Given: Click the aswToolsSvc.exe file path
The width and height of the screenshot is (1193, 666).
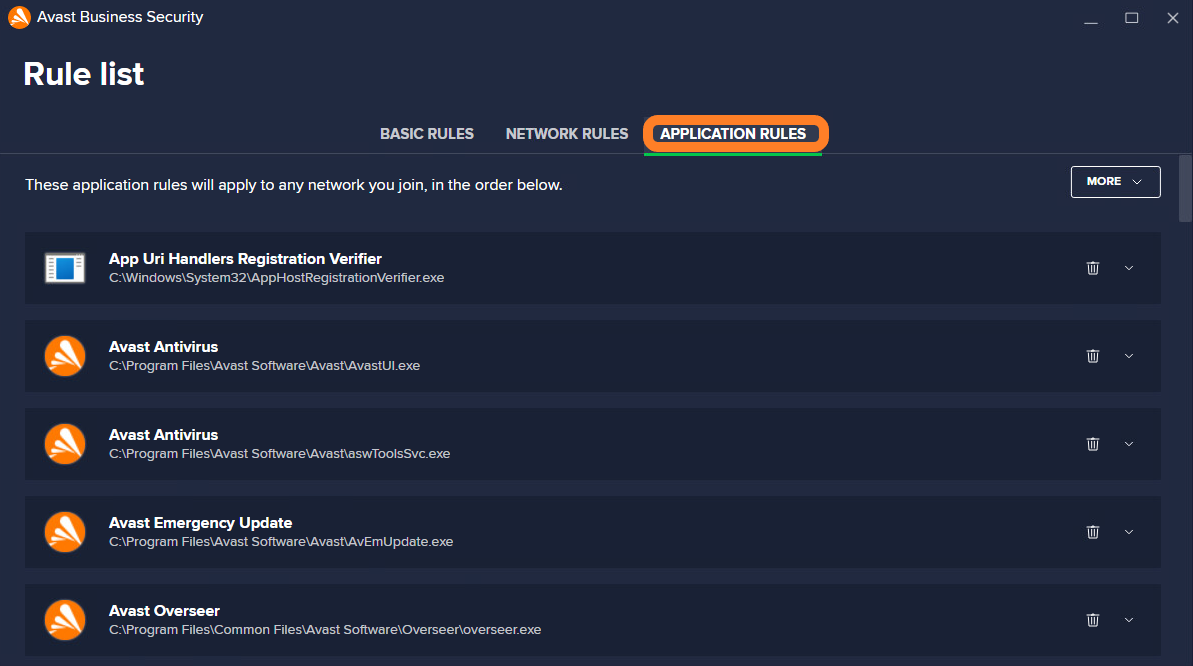Looking at the screenshot, I should coord(279,454).
